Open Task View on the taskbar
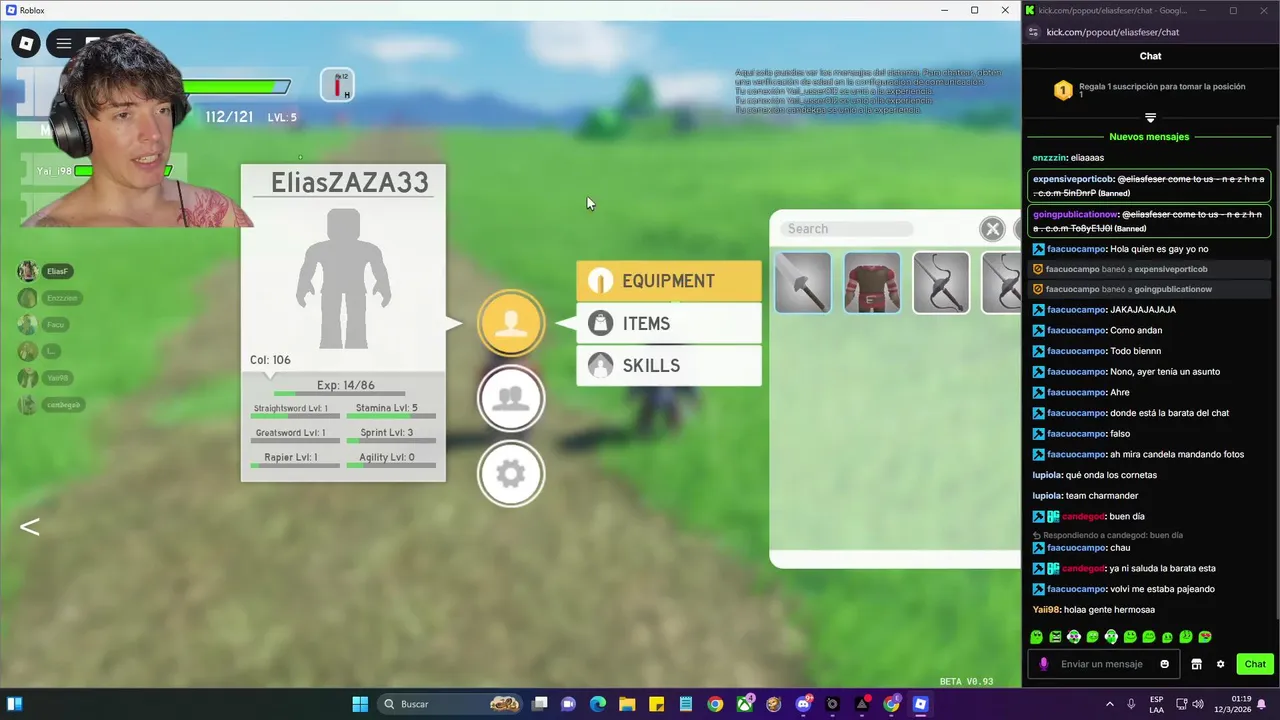The height and width of the screenshot is (720, 1280). (540, 704)
